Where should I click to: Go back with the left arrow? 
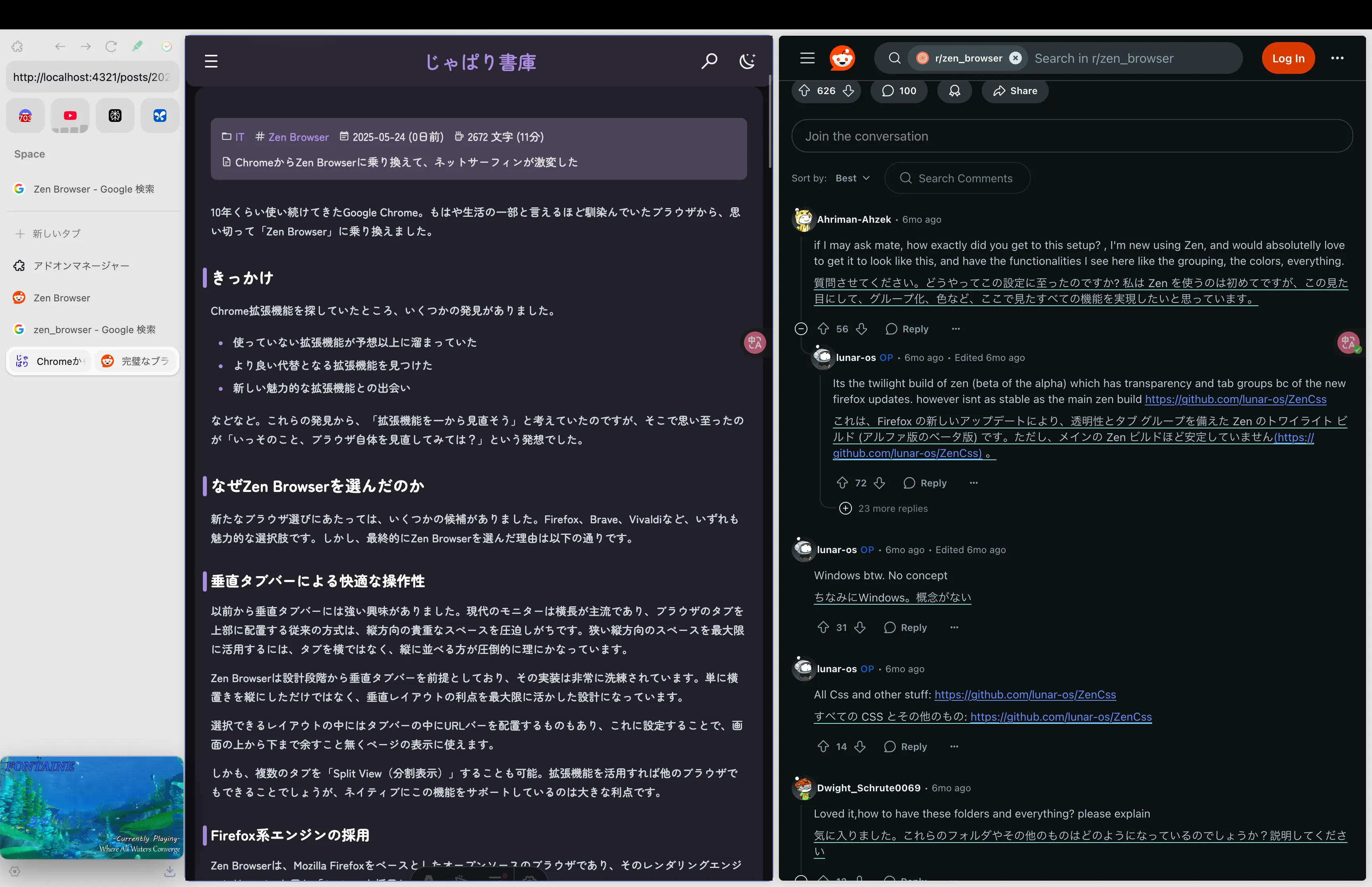[60, 46]
